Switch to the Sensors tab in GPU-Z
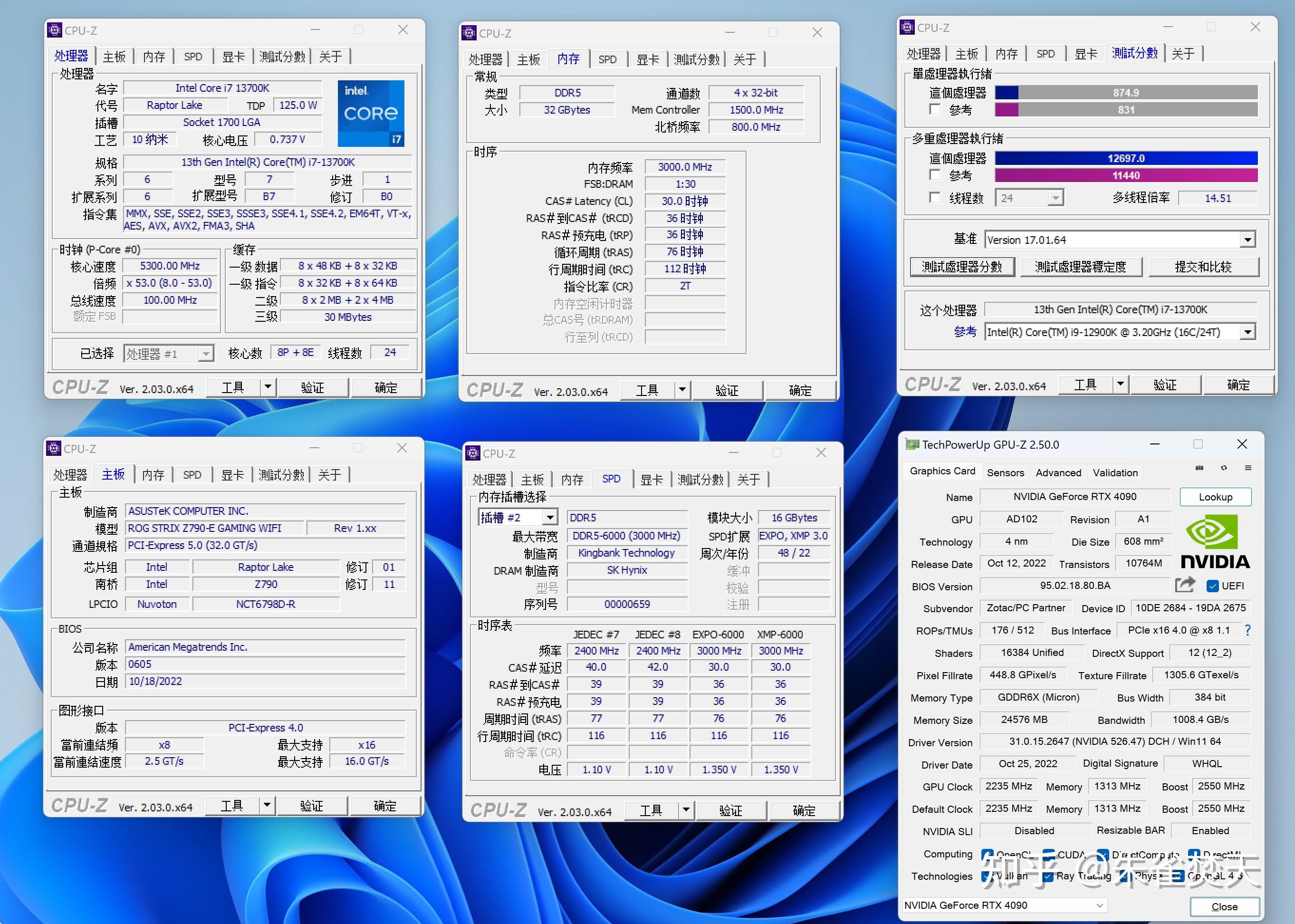Image resolution: width=1295 pixels, height=924 pixels. pyautogui.click(x=1005, y=472)
